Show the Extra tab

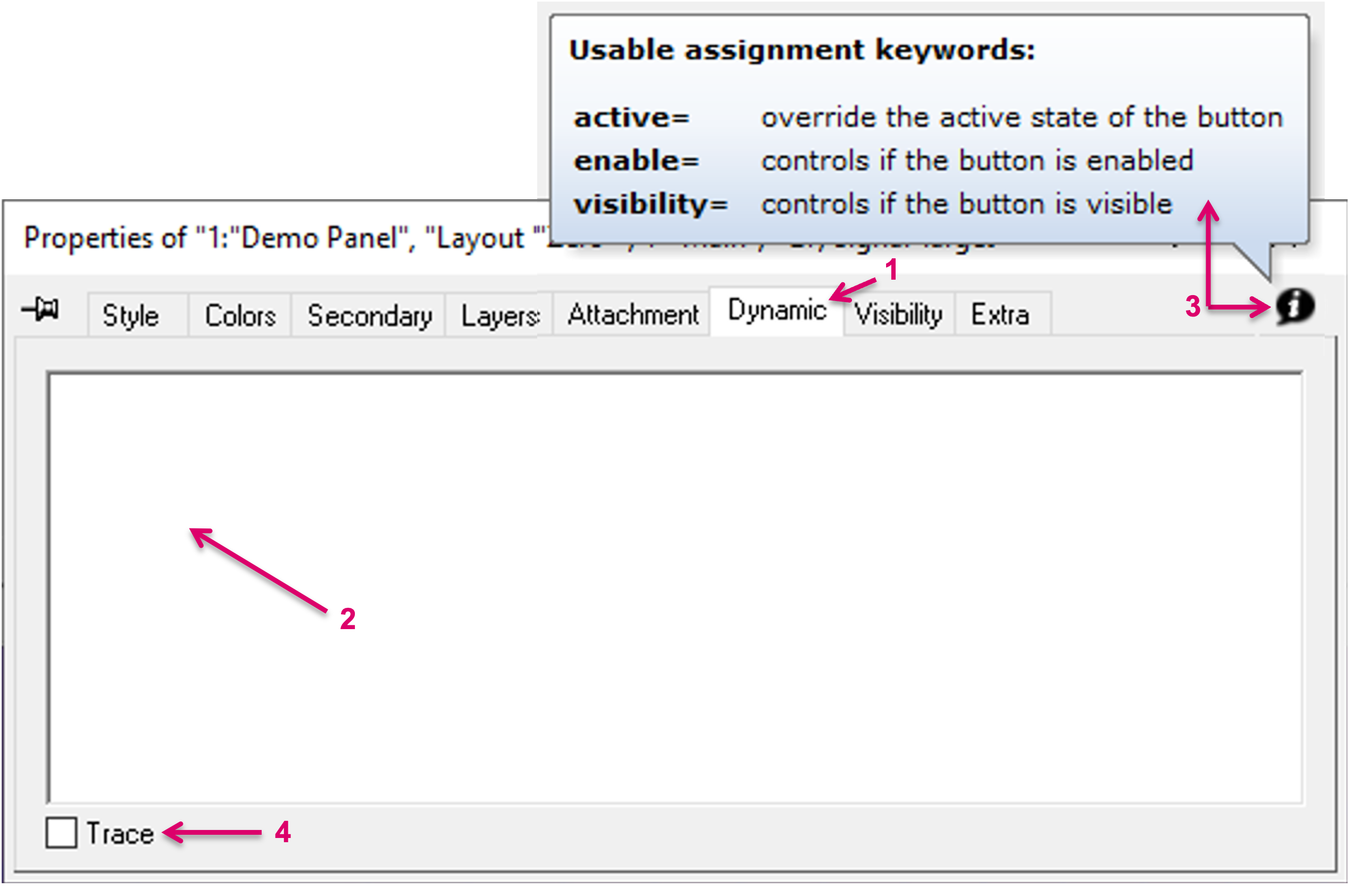(x=1001, y=314)
